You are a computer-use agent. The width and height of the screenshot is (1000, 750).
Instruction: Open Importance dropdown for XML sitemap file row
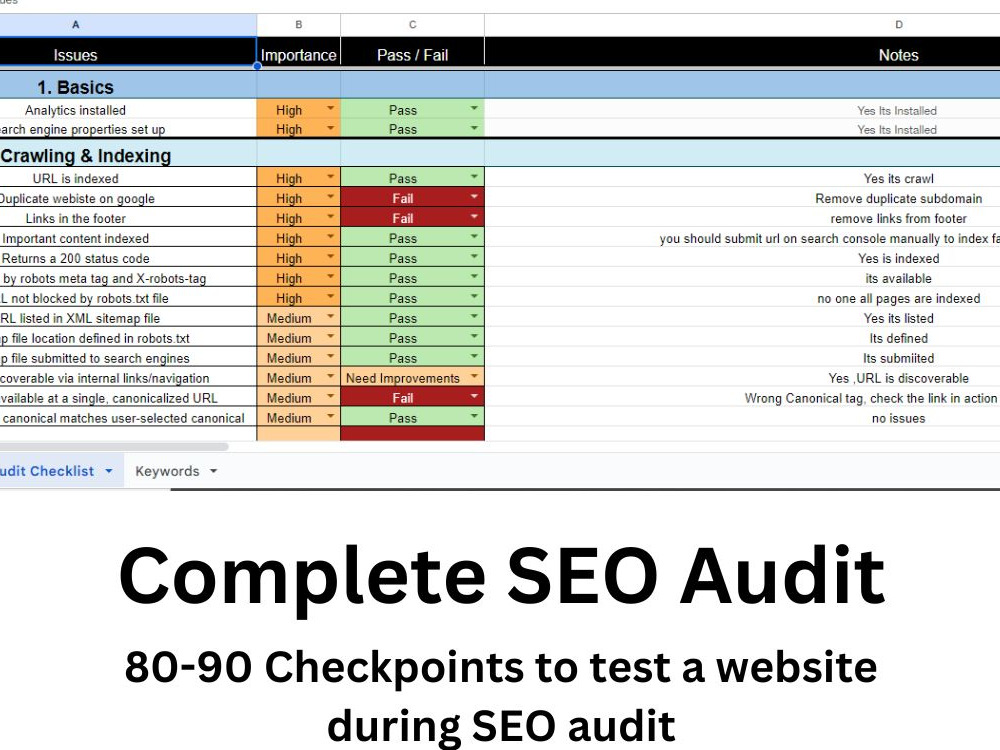(330, 316)
